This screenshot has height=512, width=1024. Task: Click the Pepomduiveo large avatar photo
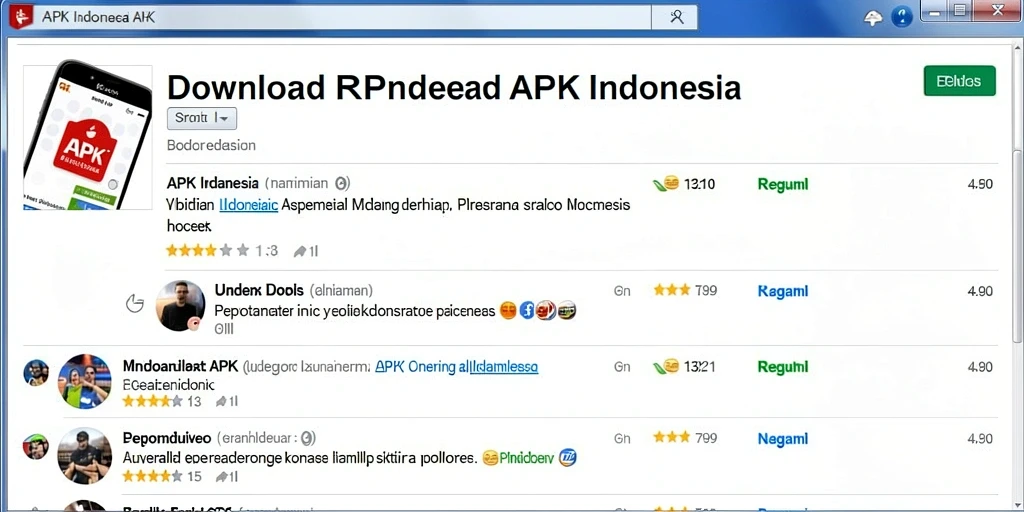click(84, 455)
